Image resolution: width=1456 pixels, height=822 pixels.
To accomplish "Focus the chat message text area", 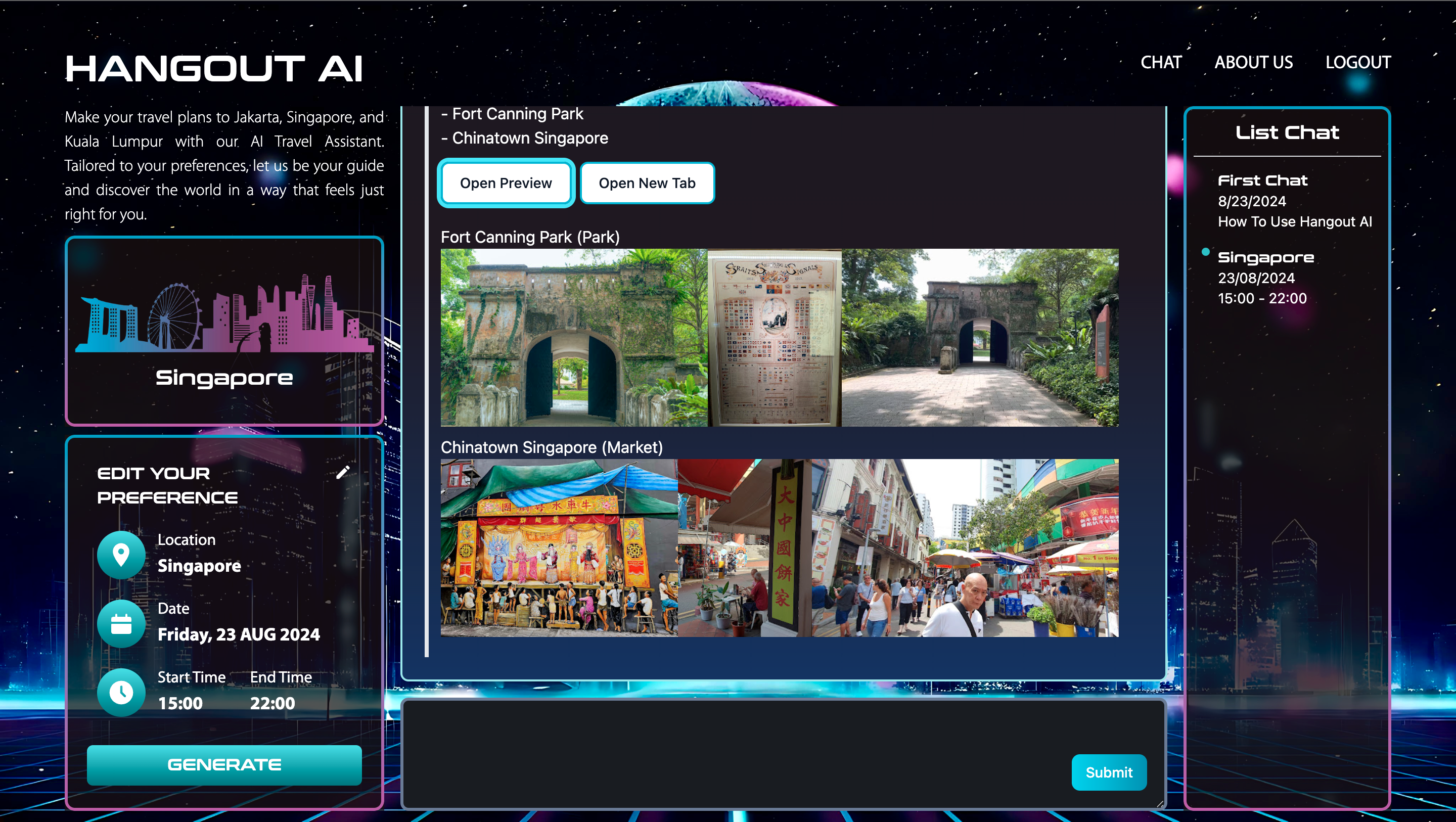I will point(735,752).
